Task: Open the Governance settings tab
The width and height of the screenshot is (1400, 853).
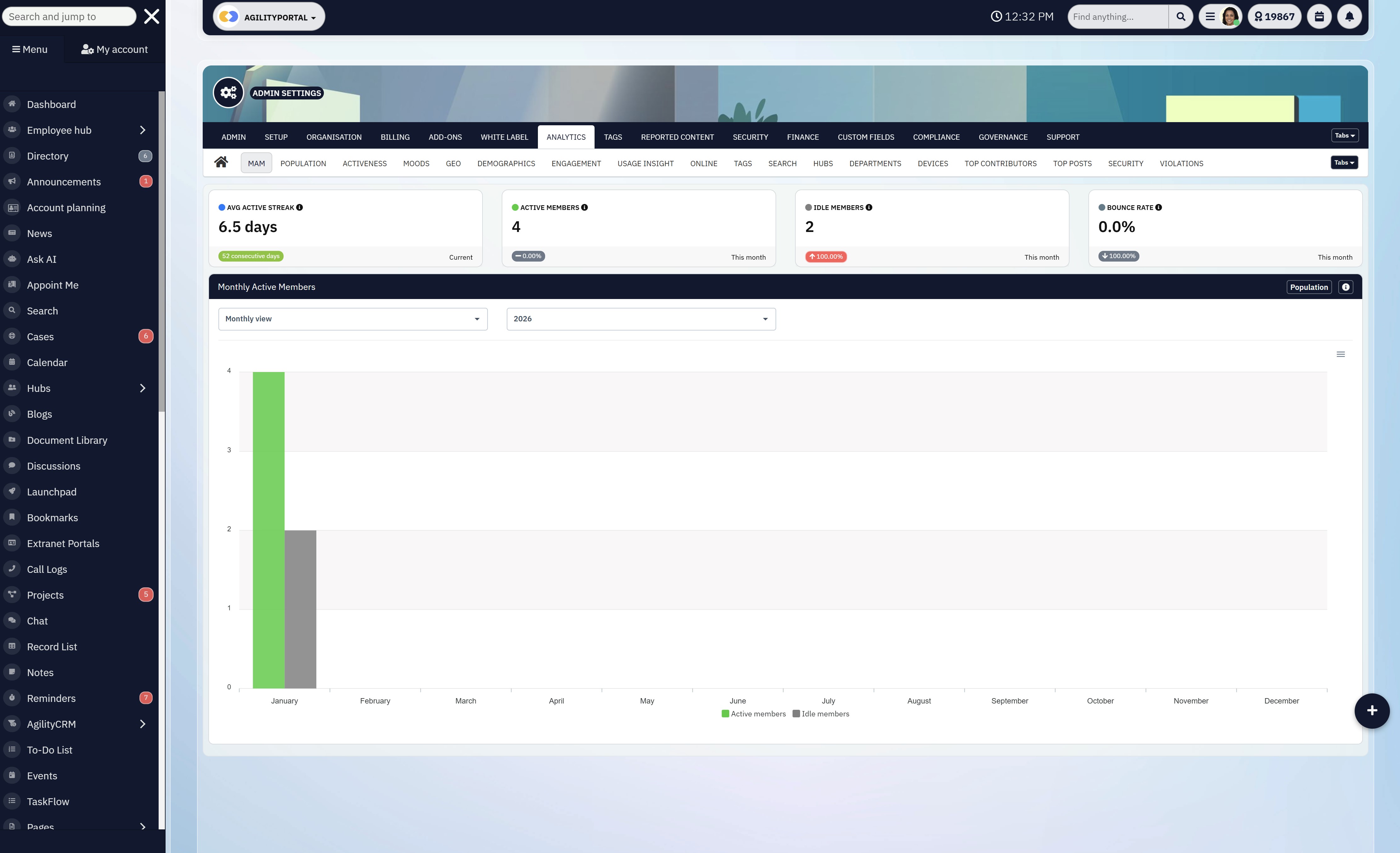Action: tap(1002, 137)
